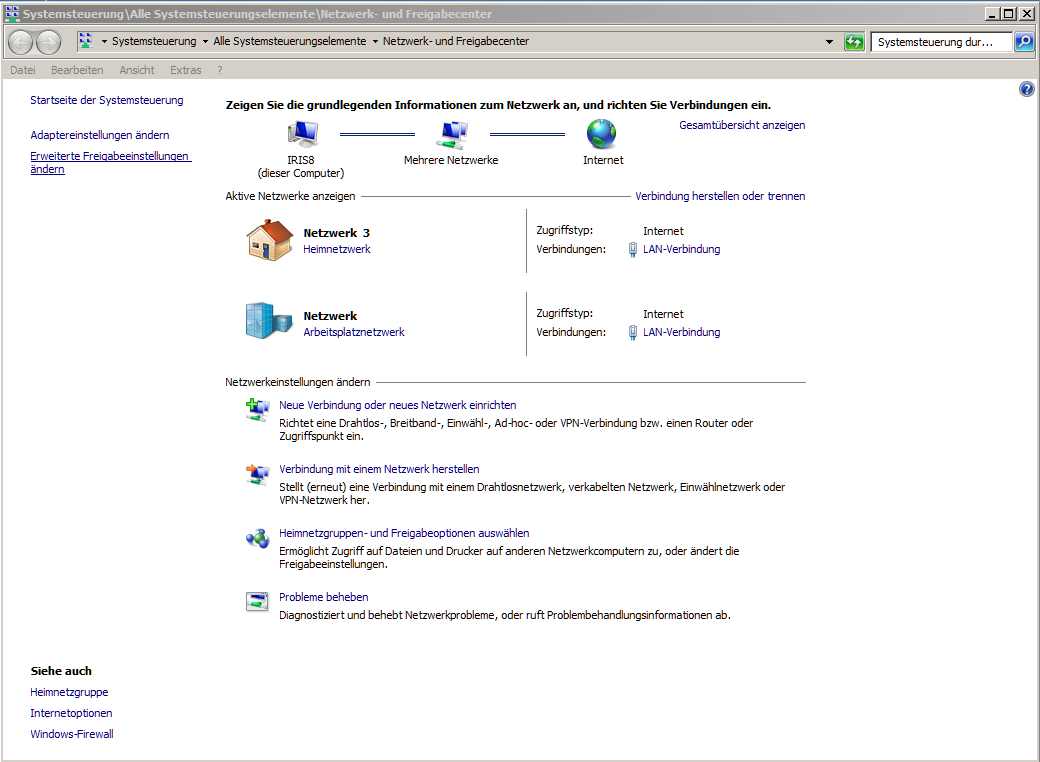1040x762 pixels.
Task: Click the refresh icon beside address bar
Action: [854, 42]
